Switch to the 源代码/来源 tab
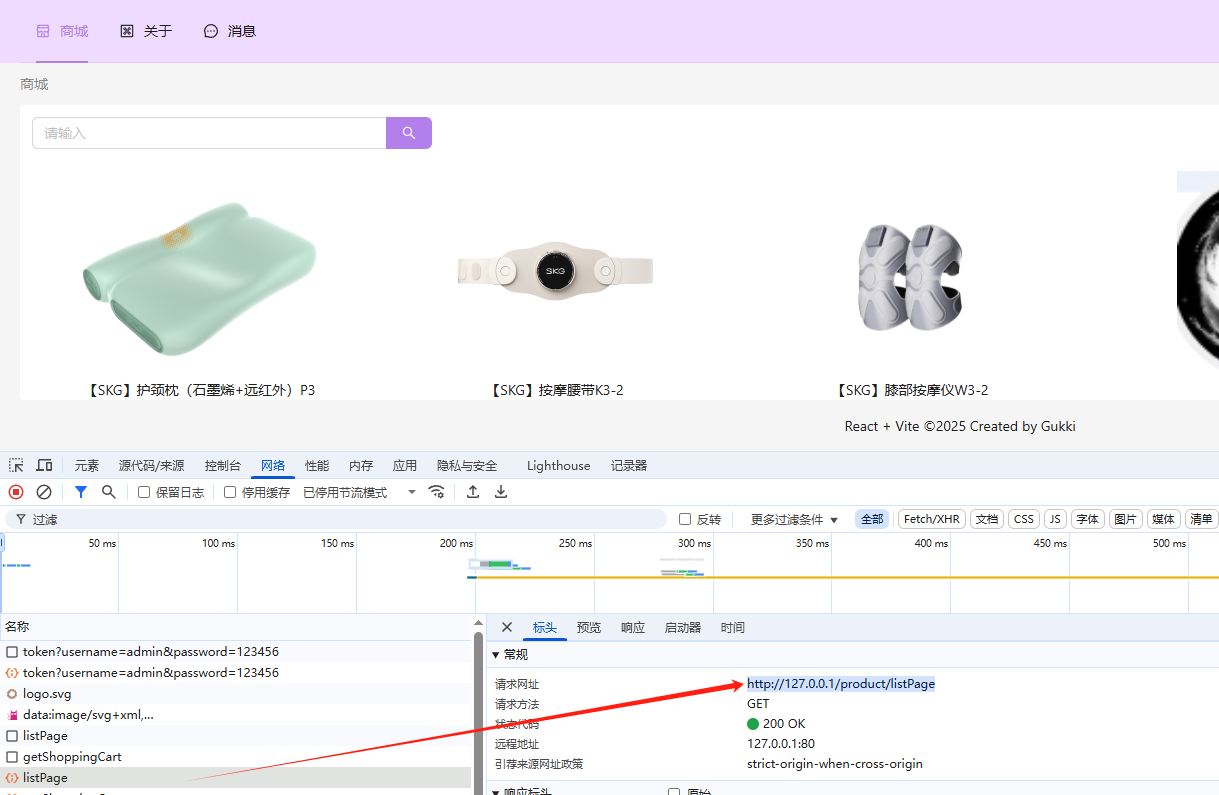The image size is (1219, 795). 151,465
